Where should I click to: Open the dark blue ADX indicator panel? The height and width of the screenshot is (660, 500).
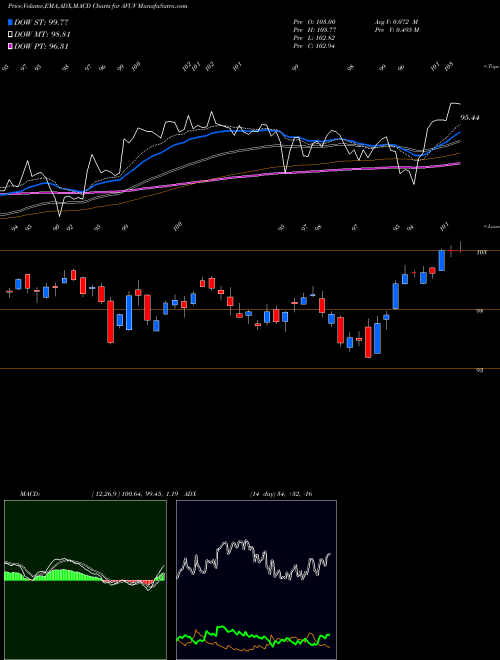coord(256,580)
